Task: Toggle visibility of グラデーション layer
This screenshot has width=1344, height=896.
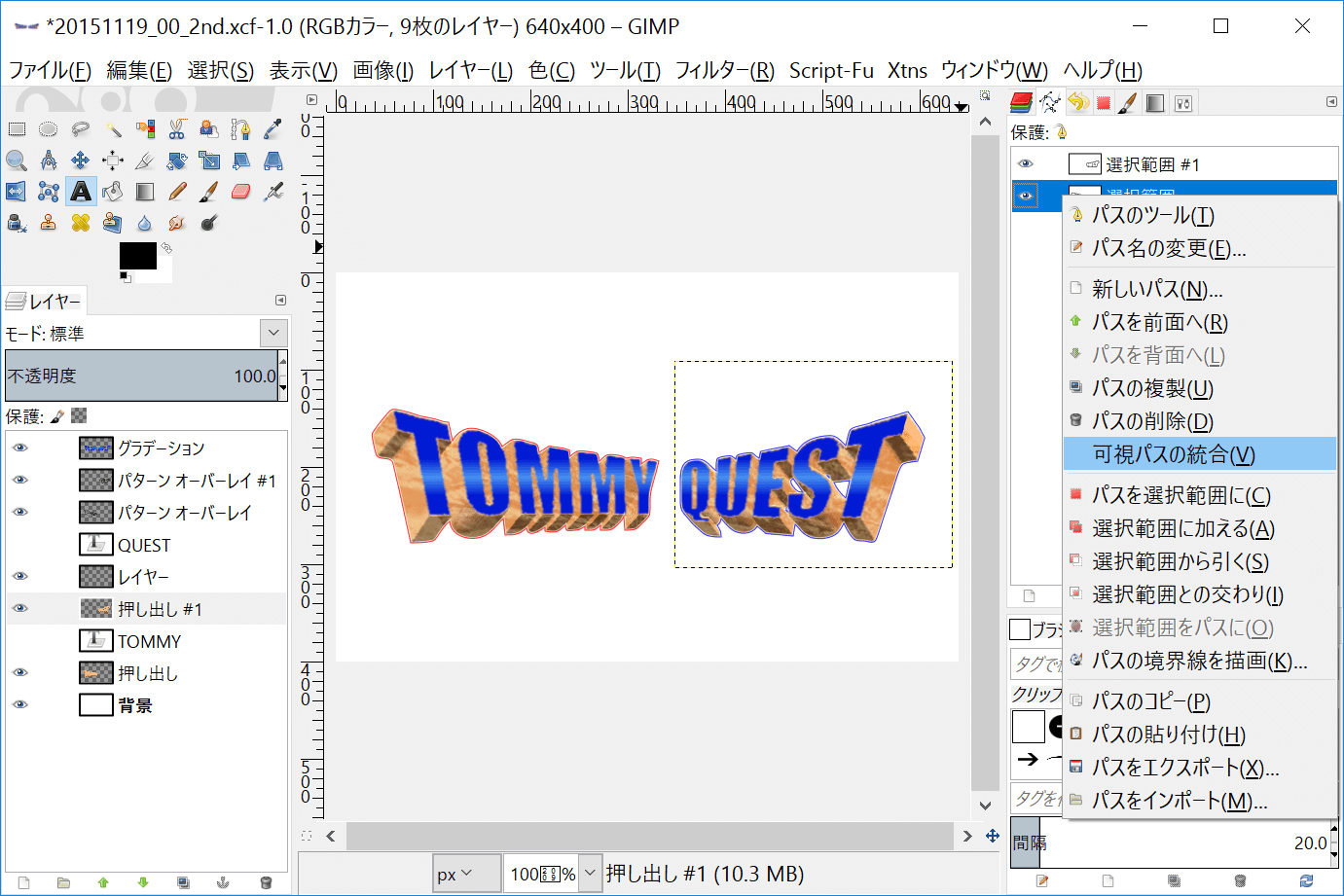Action: click(x=20, y=448)
